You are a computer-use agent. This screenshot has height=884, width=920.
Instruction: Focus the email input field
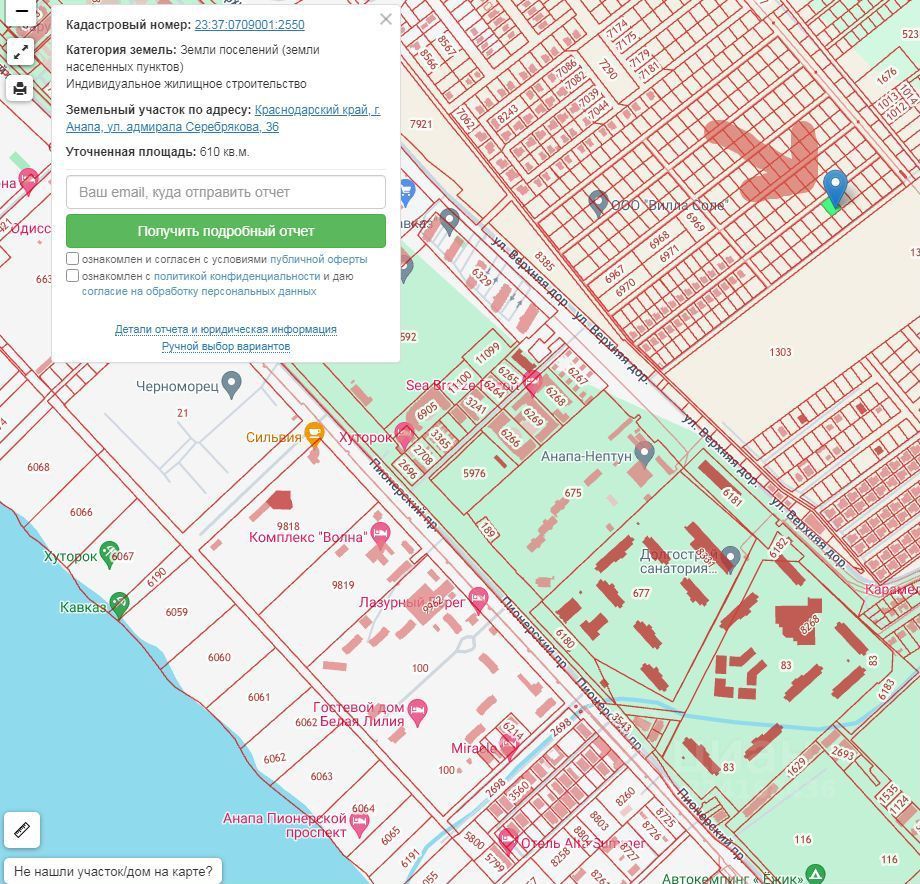coord(226,192)
